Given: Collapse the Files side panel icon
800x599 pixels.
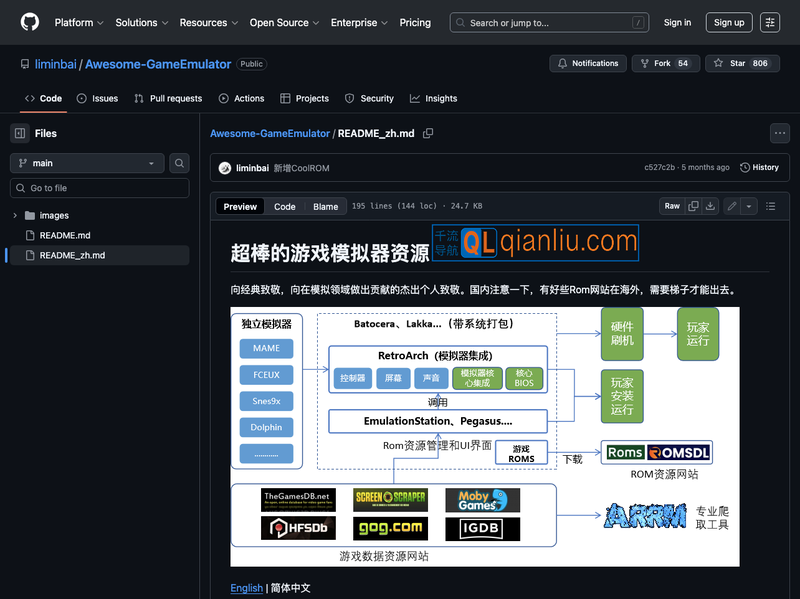Looking at the screenshot, I should pyautogui.click(x=20, y=133).
